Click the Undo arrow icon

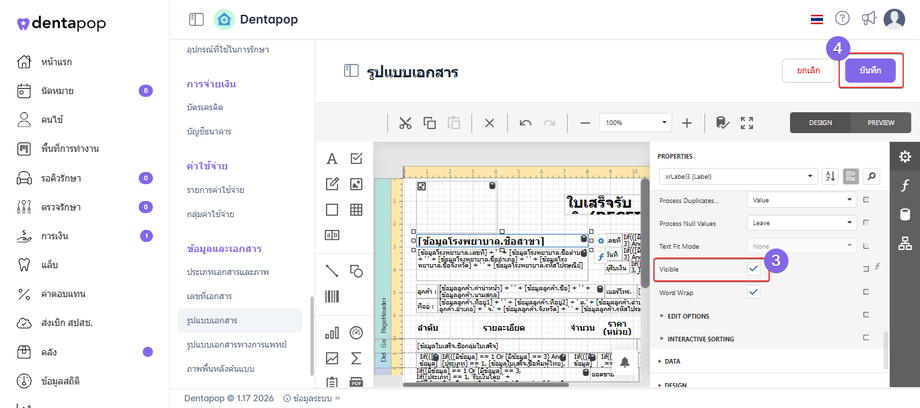[526, 123]
